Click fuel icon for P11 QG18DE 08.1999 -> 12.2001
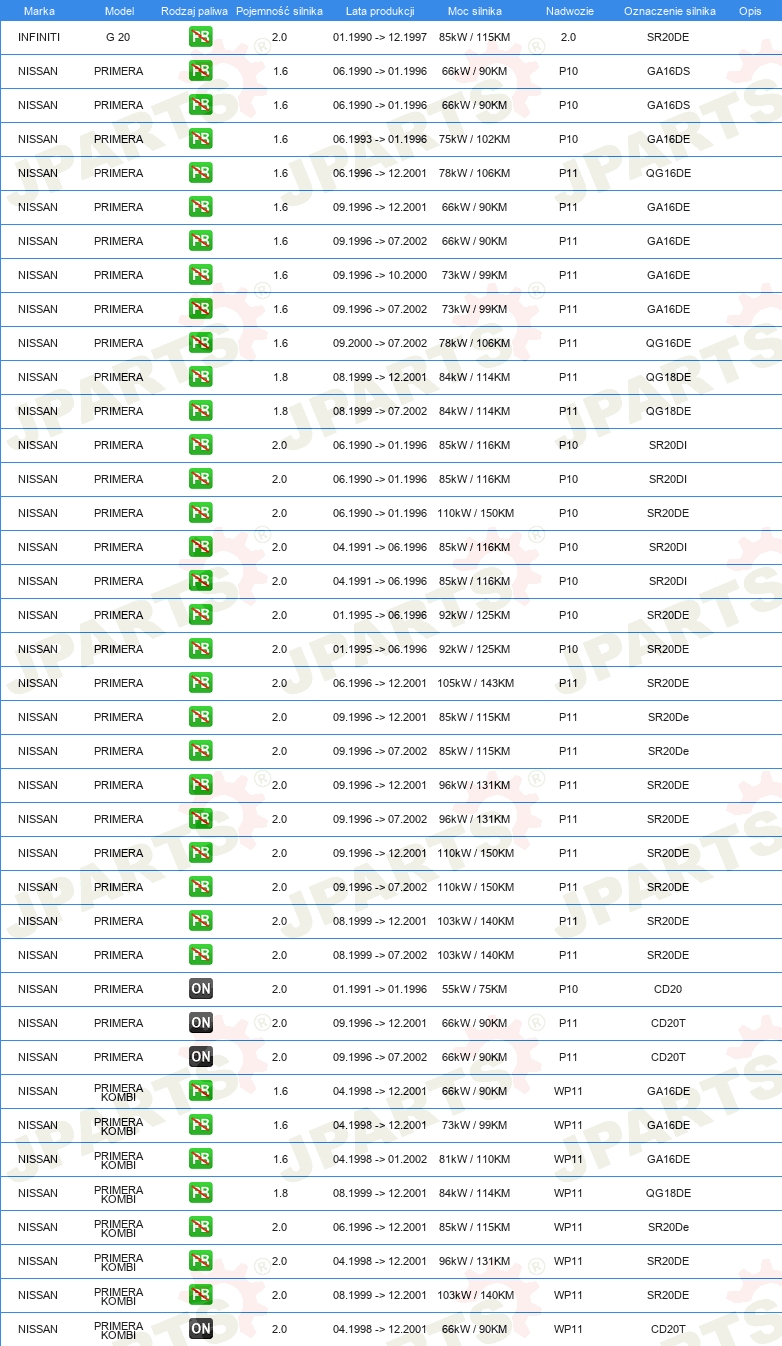Image resolution: width=782 pixels, height=1346 pixels. click(200, 377)
